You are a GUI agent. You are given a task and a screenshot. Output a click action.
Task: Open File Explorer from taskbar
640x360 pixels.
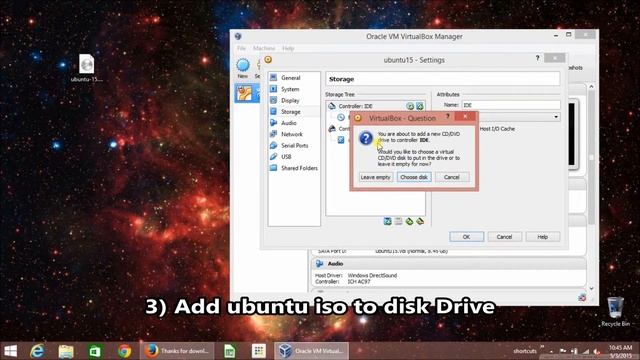[x=66, y=351]
